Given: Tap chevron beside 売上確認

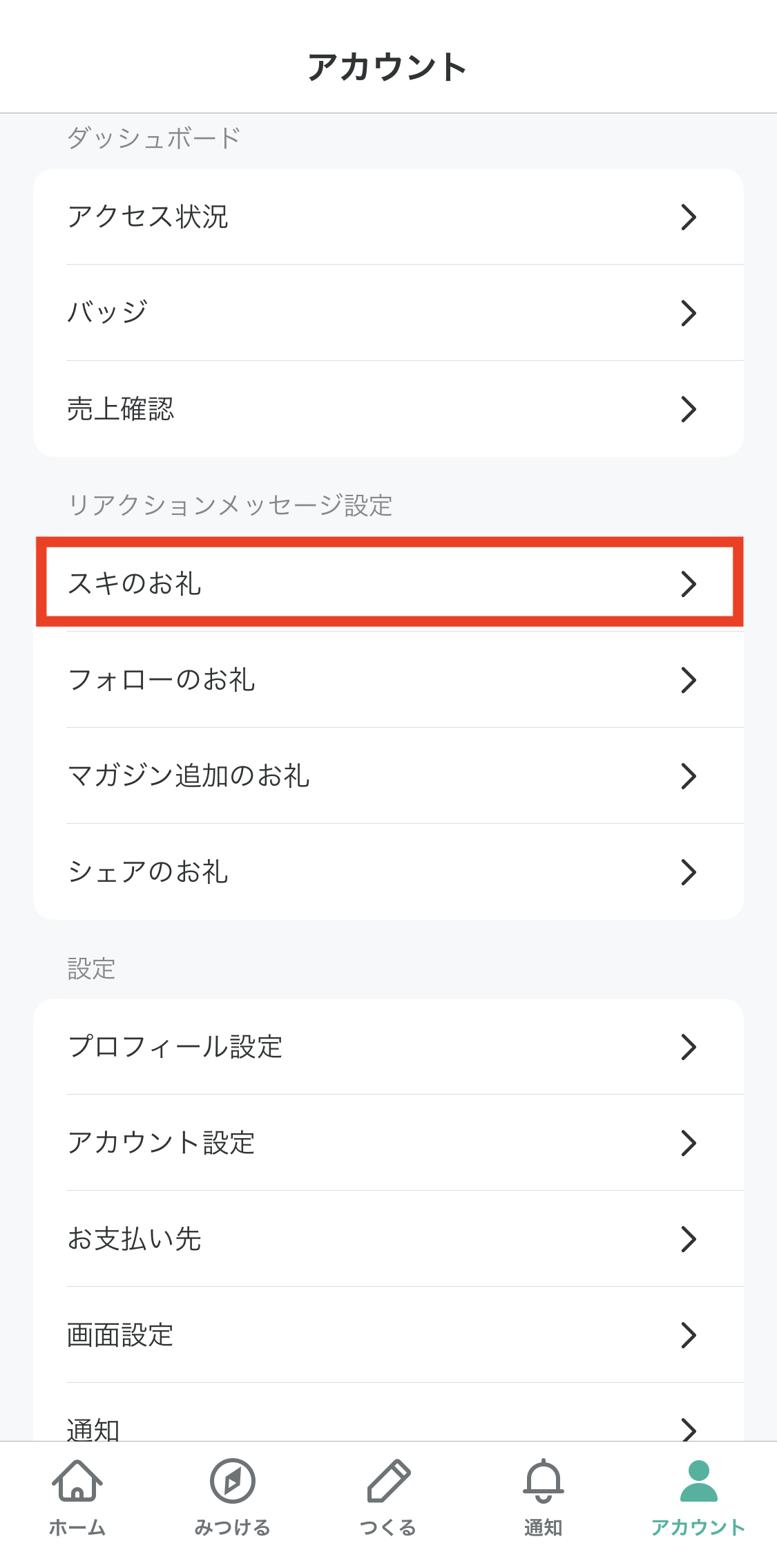Looking at the screenshot, I should click(689, 409).
